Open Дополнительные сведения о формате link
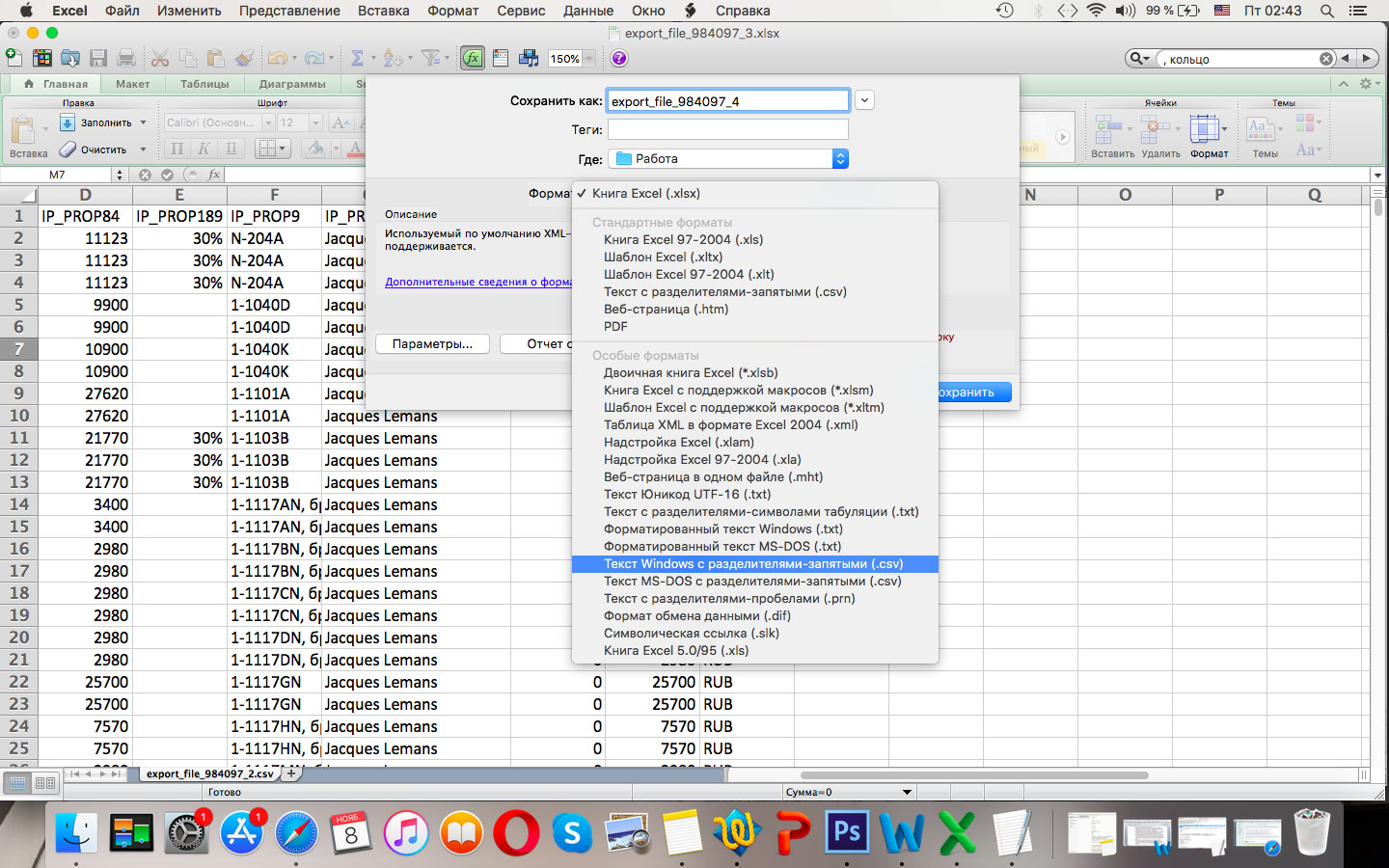Image resolution: width=1389 pixels, height=868 pixels. click(478, 283)
